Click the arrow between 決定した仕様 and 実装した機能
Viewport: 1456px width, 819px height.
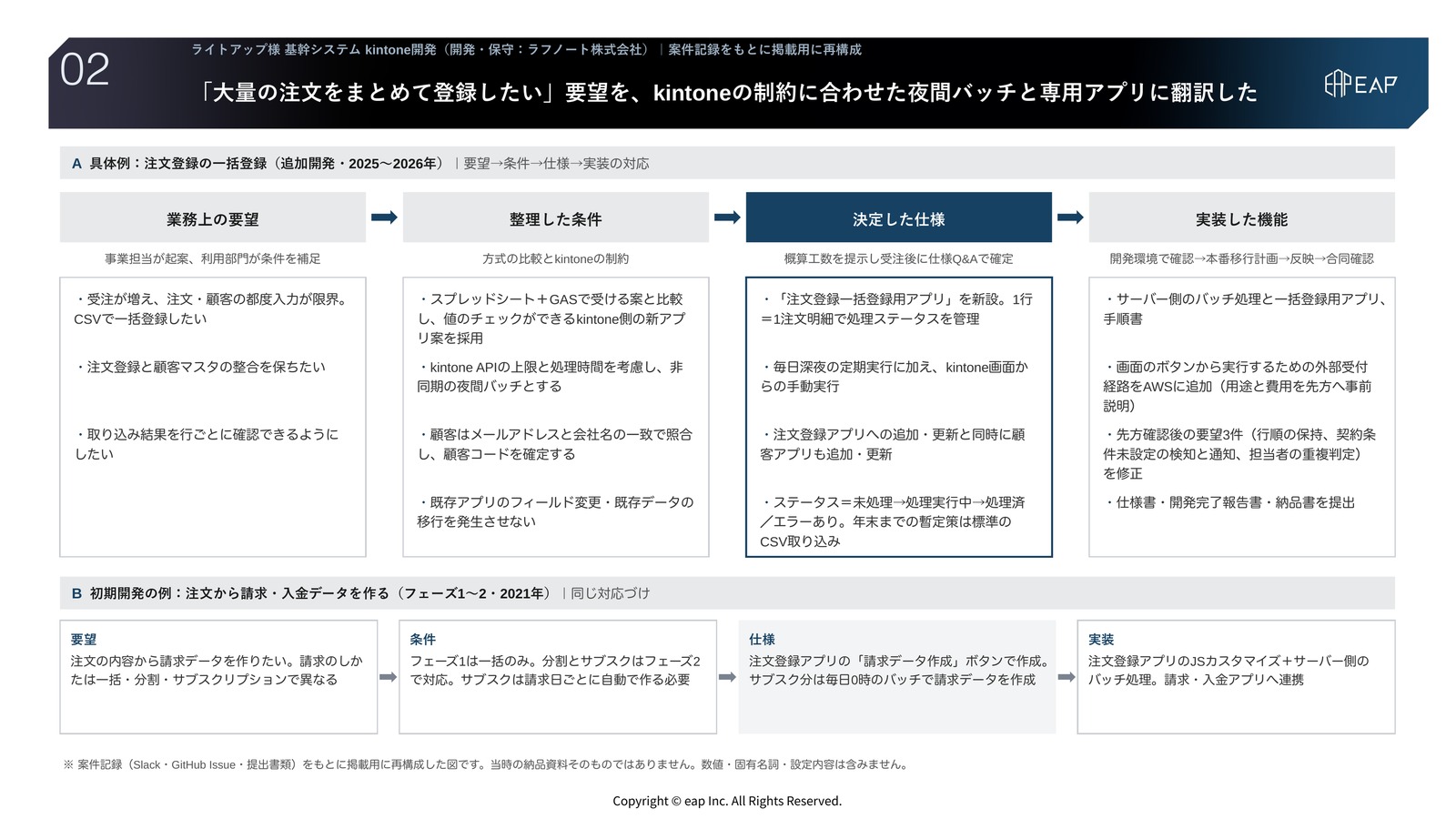click(x=1070, y=217)
